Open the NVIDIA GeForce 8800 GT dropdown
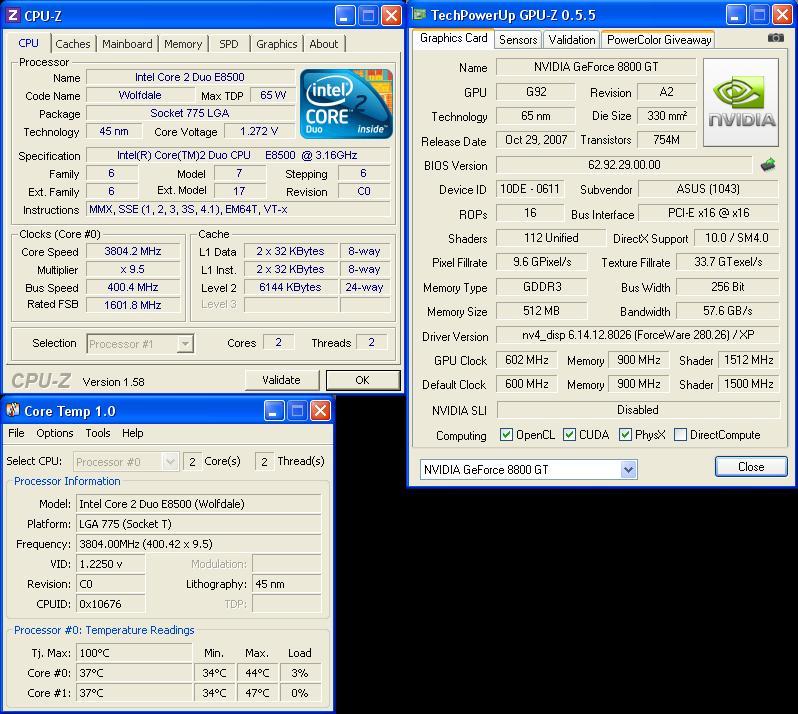This screenshot has height=714, width=798. point(628,469)
